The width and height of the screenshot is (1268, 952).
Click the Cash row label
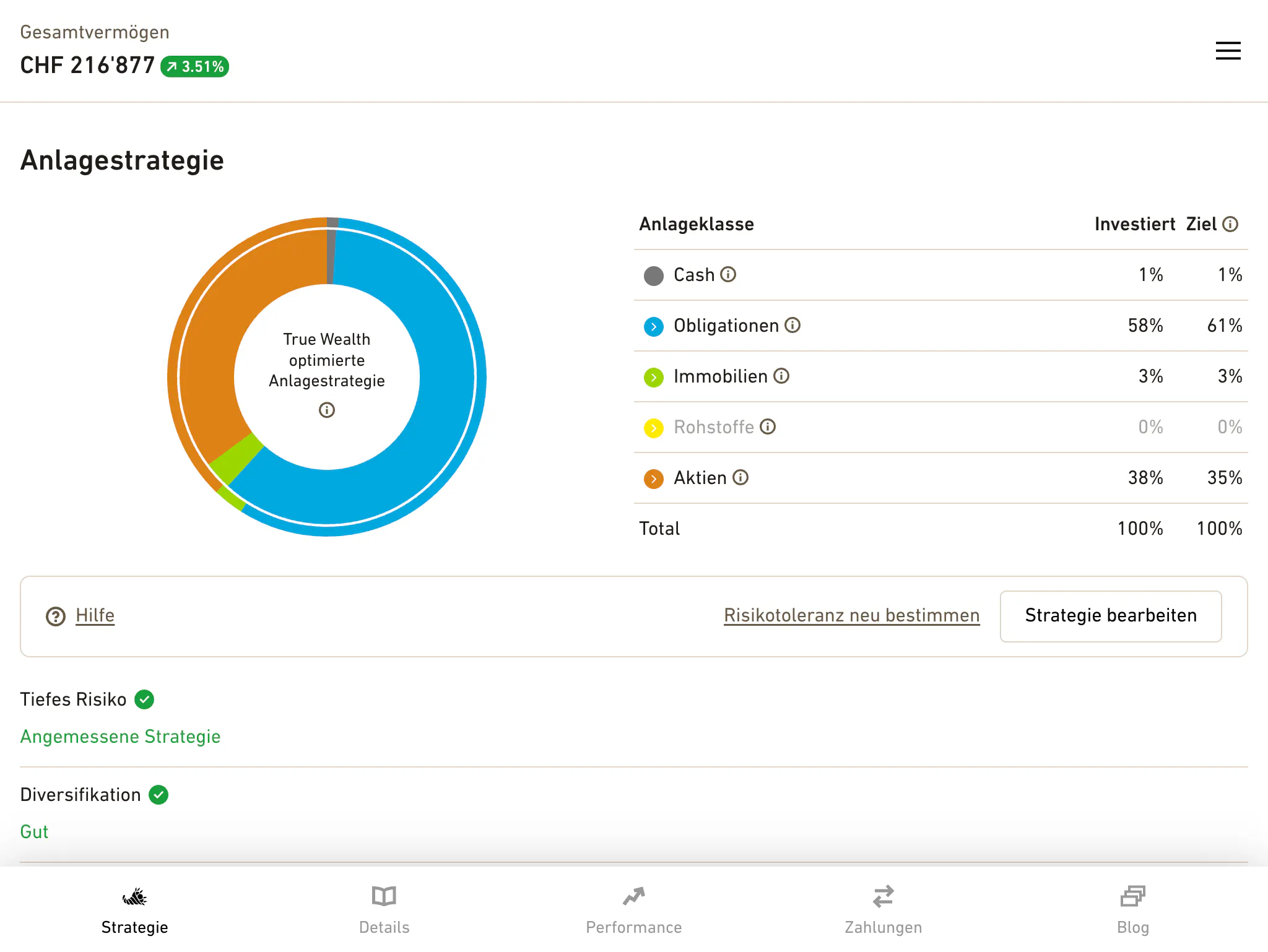[693, 275]
